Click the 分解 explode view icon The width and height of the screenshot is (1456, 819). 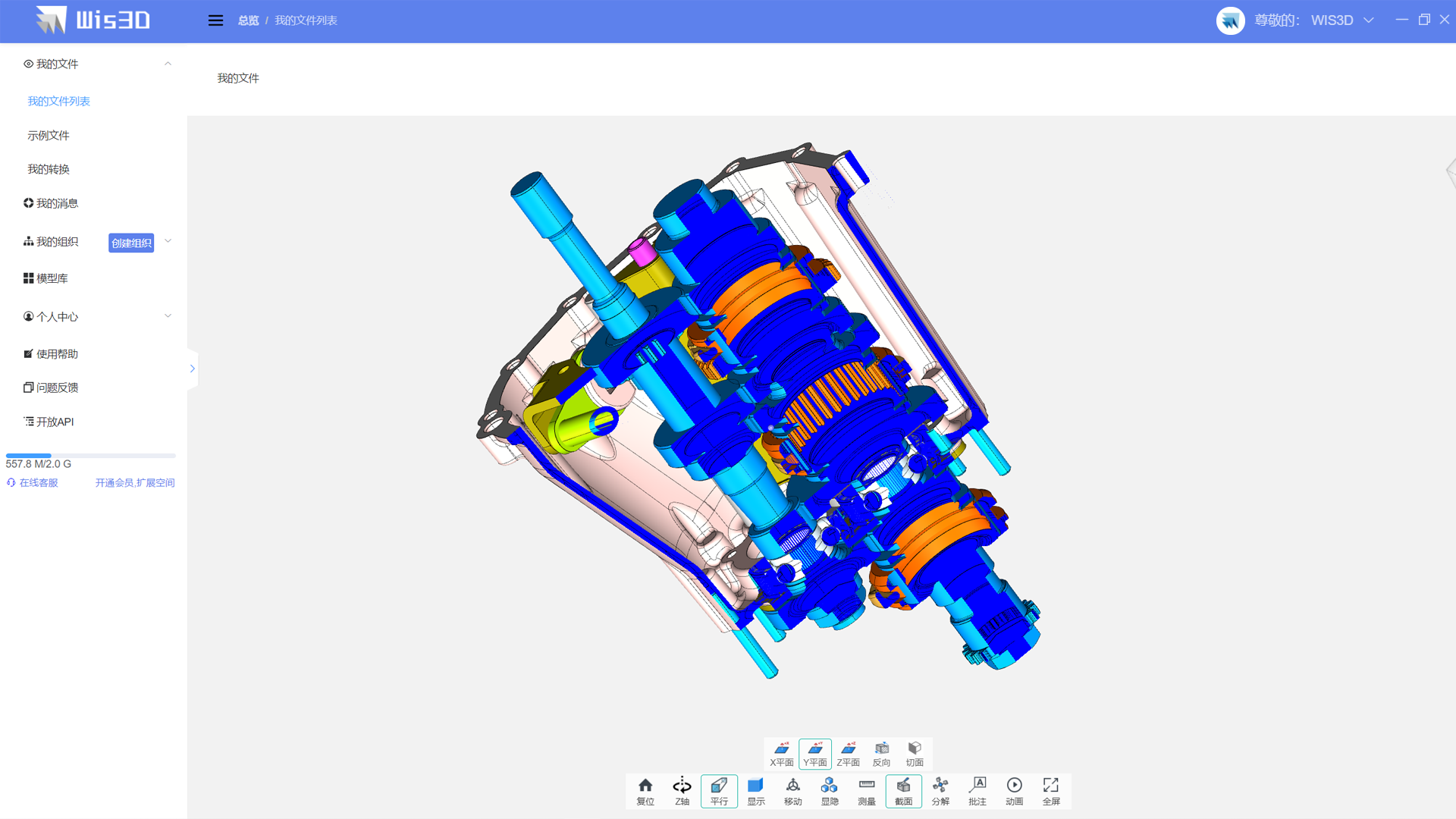940,791
